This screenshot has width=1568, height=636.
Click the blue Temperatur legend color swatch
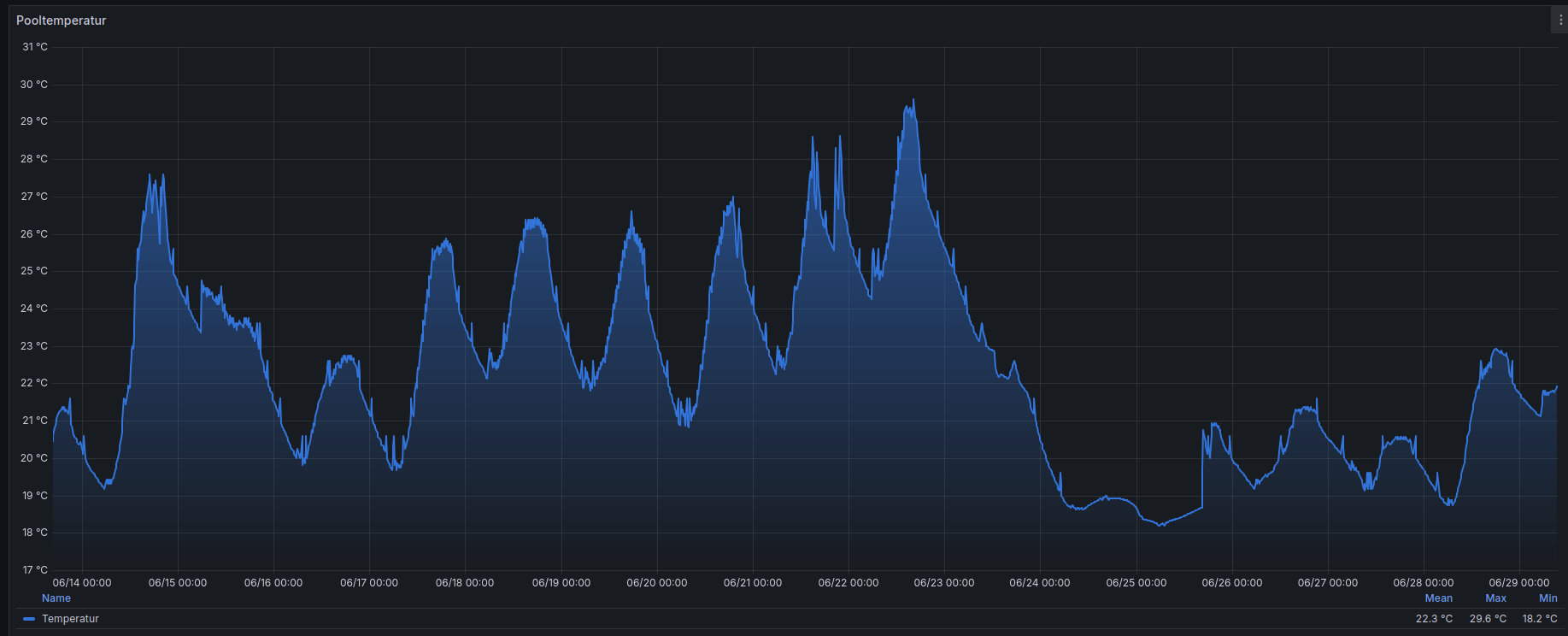point(29,619)
